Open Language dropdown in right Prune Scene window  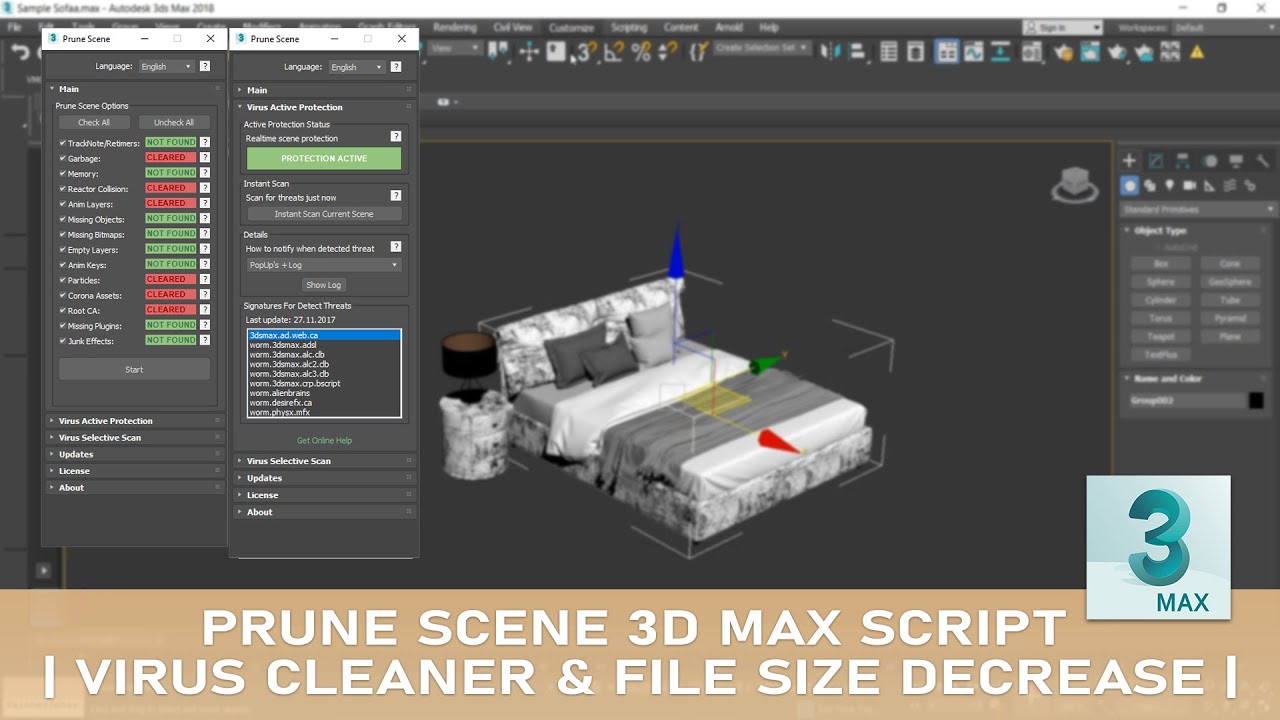(356, 67)
